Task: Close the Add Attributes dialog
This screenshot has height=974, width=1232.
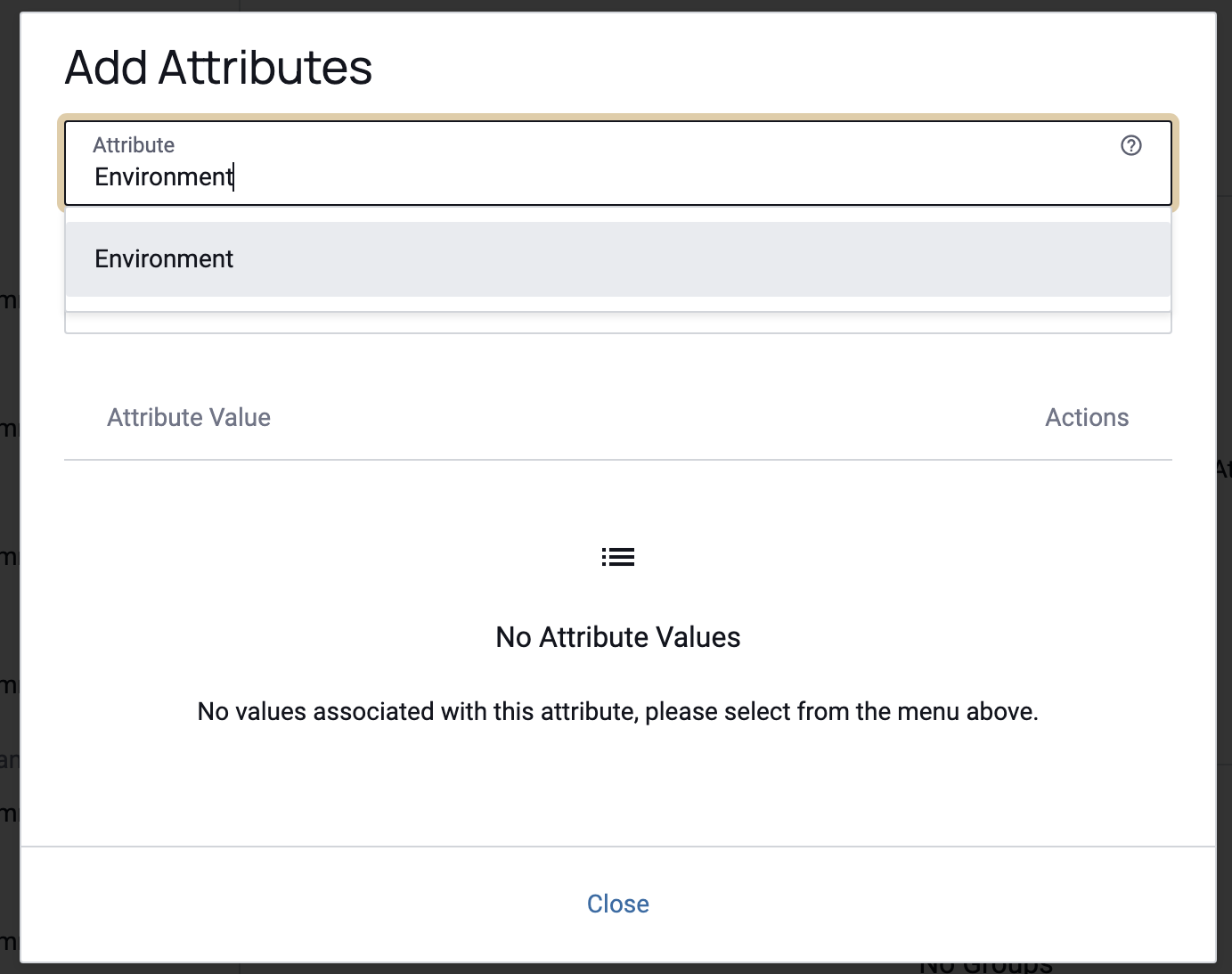Action: (617, 904)
